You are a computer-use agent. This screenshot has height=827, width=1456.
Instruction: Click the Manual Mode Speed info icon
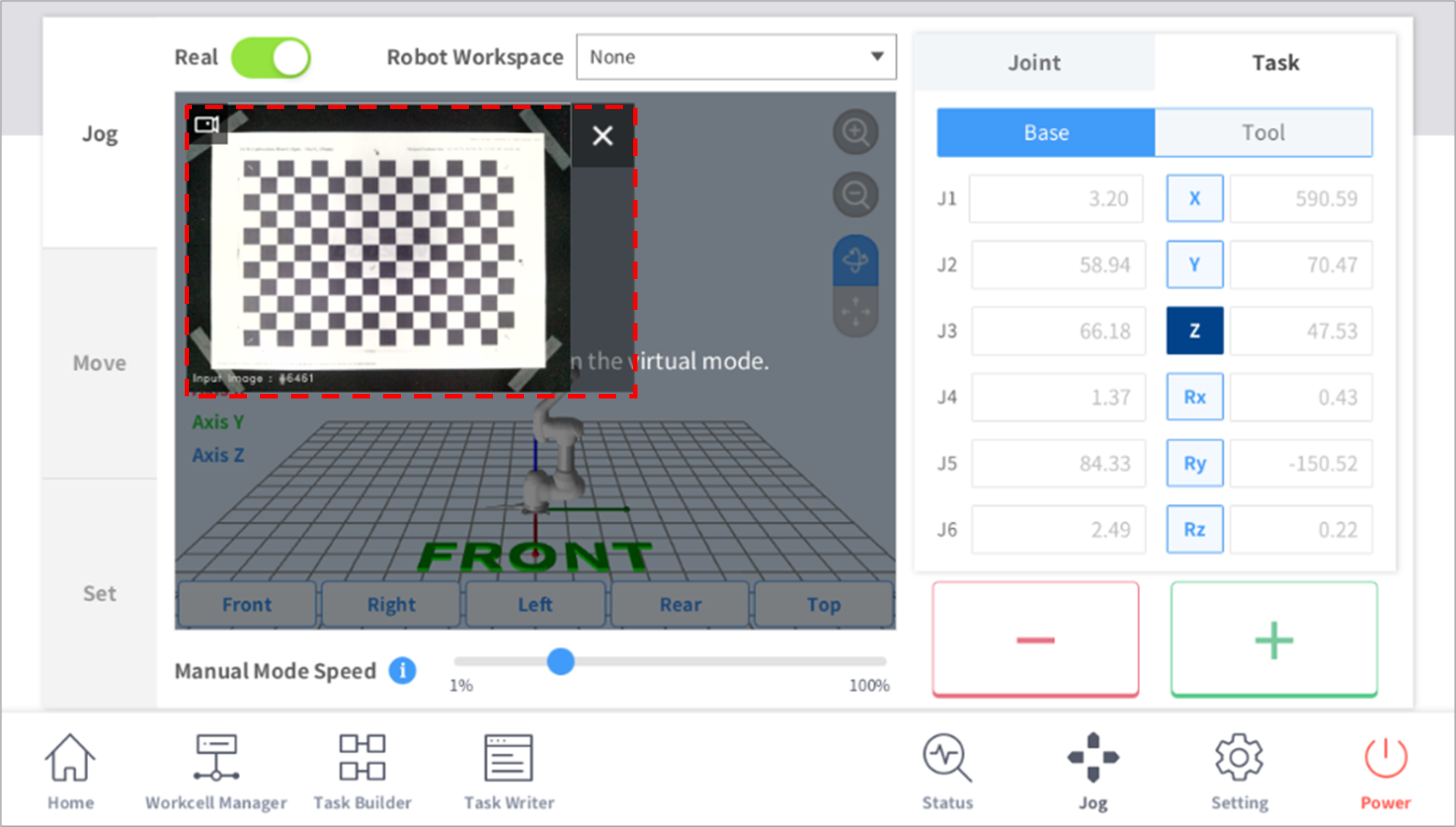click(402, 670)
